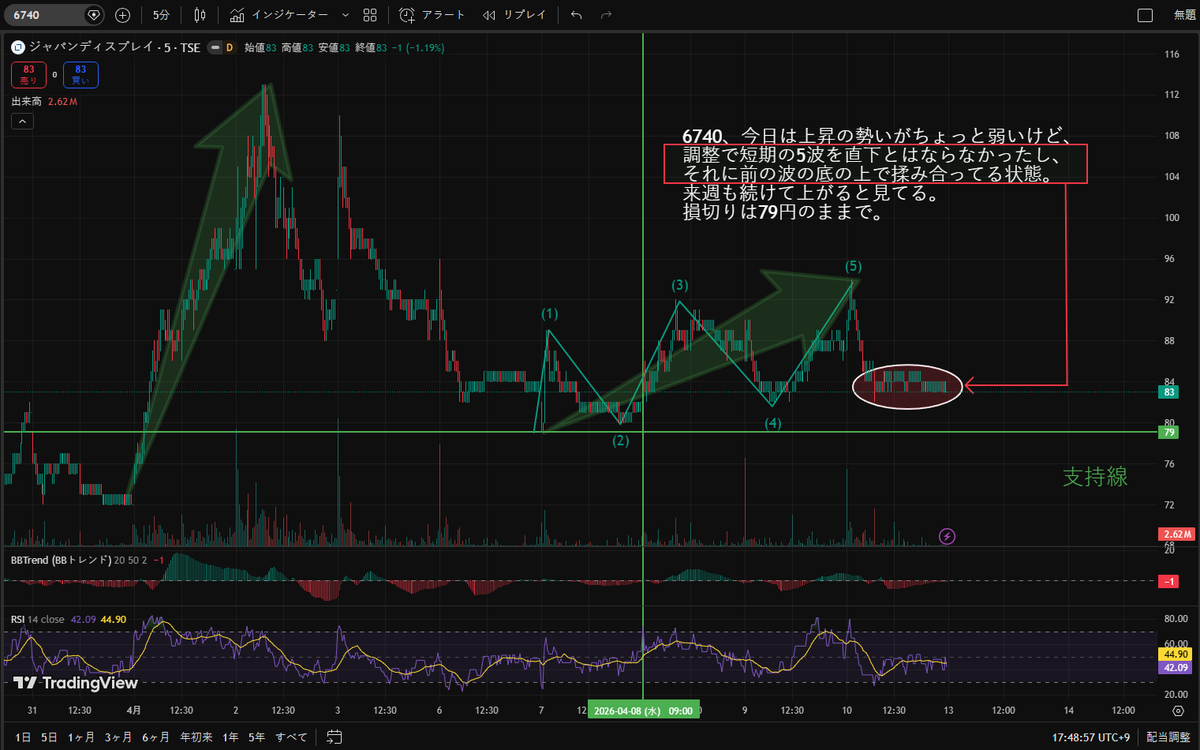
Task: Click the diamond icon in the symbol search box
Action: (93, 15)
